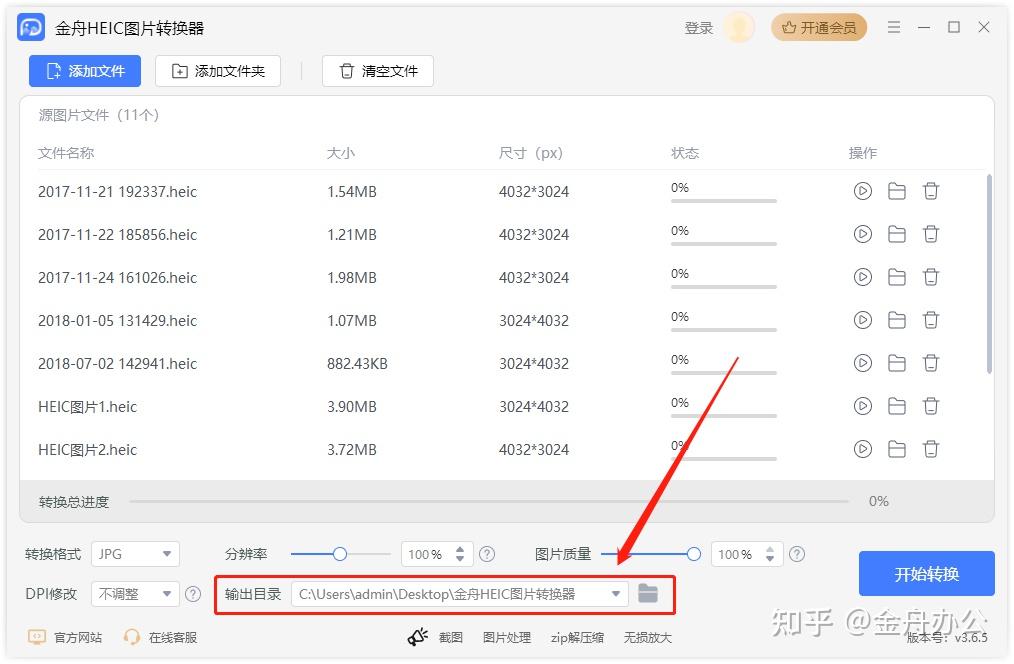The width and height of the screenshot is (1014, 664).
Task: Convert HEIC图片2.heic with play icon
Action: coord(863,449)
